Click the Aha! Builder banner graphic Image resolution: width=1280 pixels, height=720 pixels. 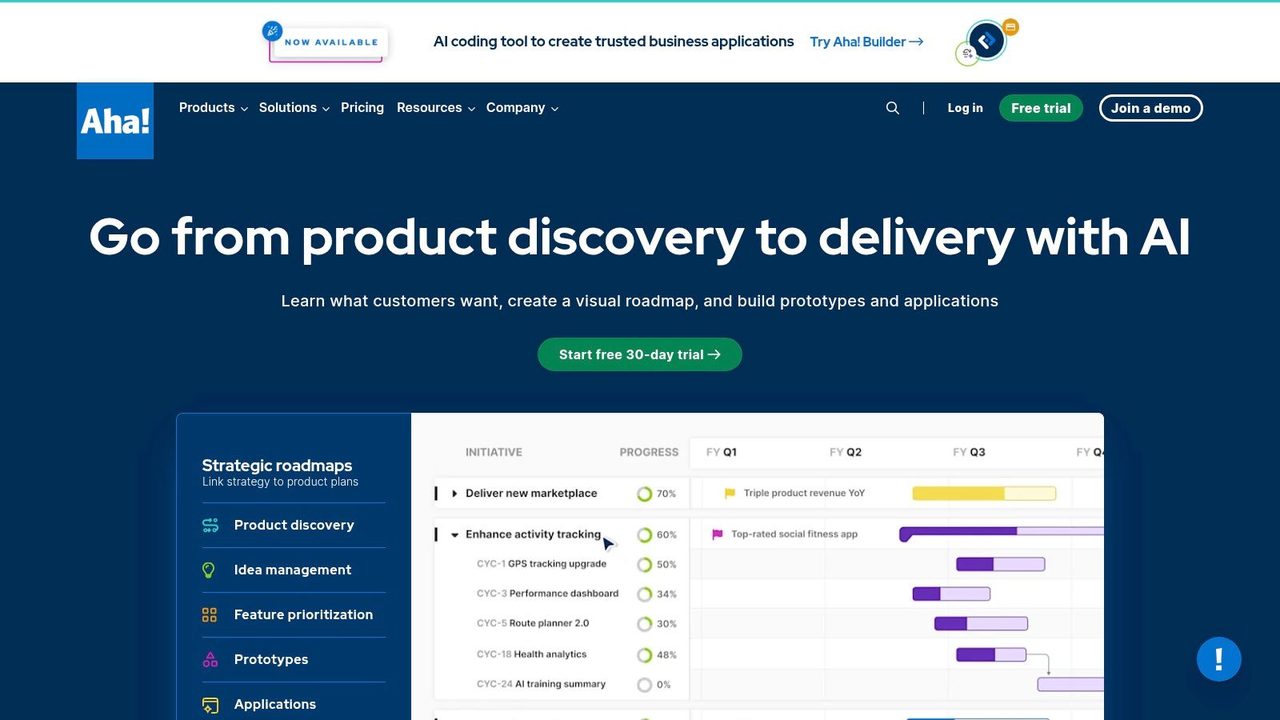987,42
